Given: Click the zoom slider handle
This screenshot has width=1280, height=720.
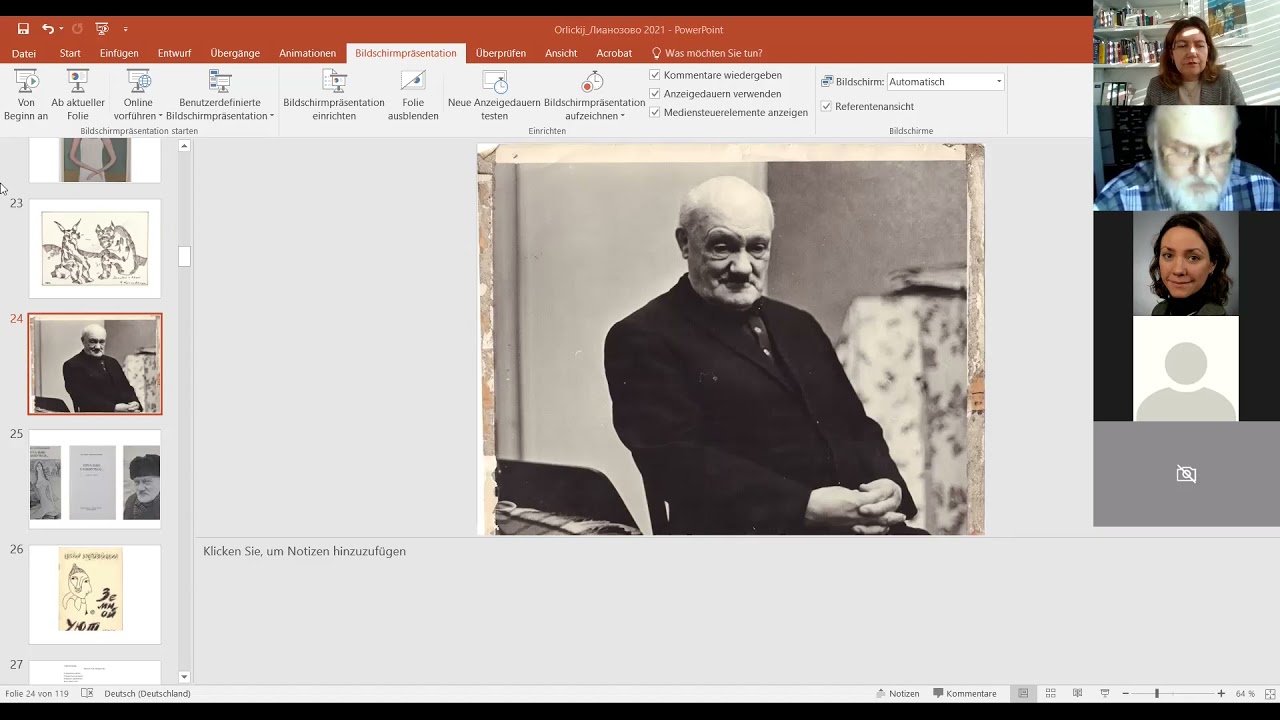Looking at the screenshot, I should click(x=1157, y=693).
